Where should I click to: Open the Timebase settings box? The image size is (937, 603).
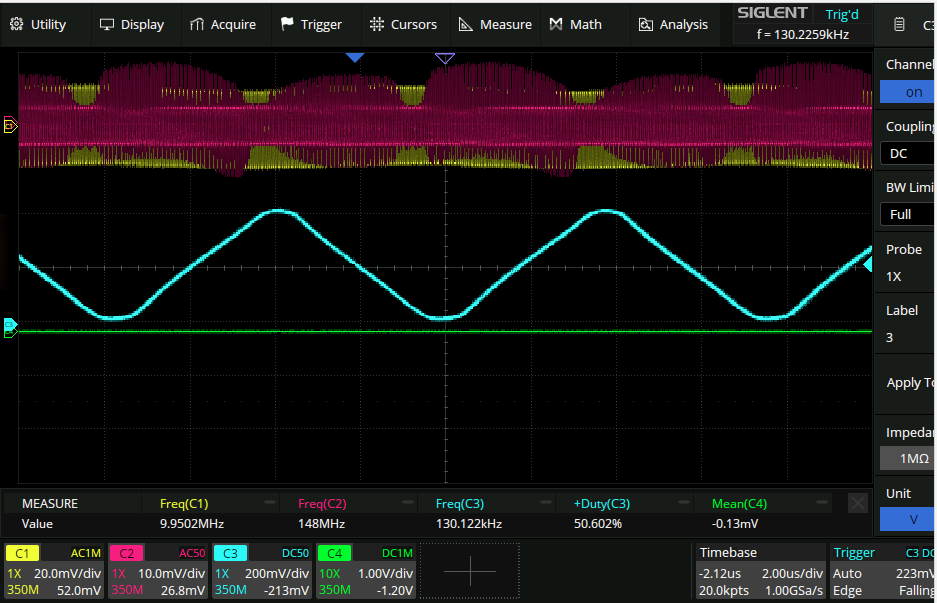(760, 571)
